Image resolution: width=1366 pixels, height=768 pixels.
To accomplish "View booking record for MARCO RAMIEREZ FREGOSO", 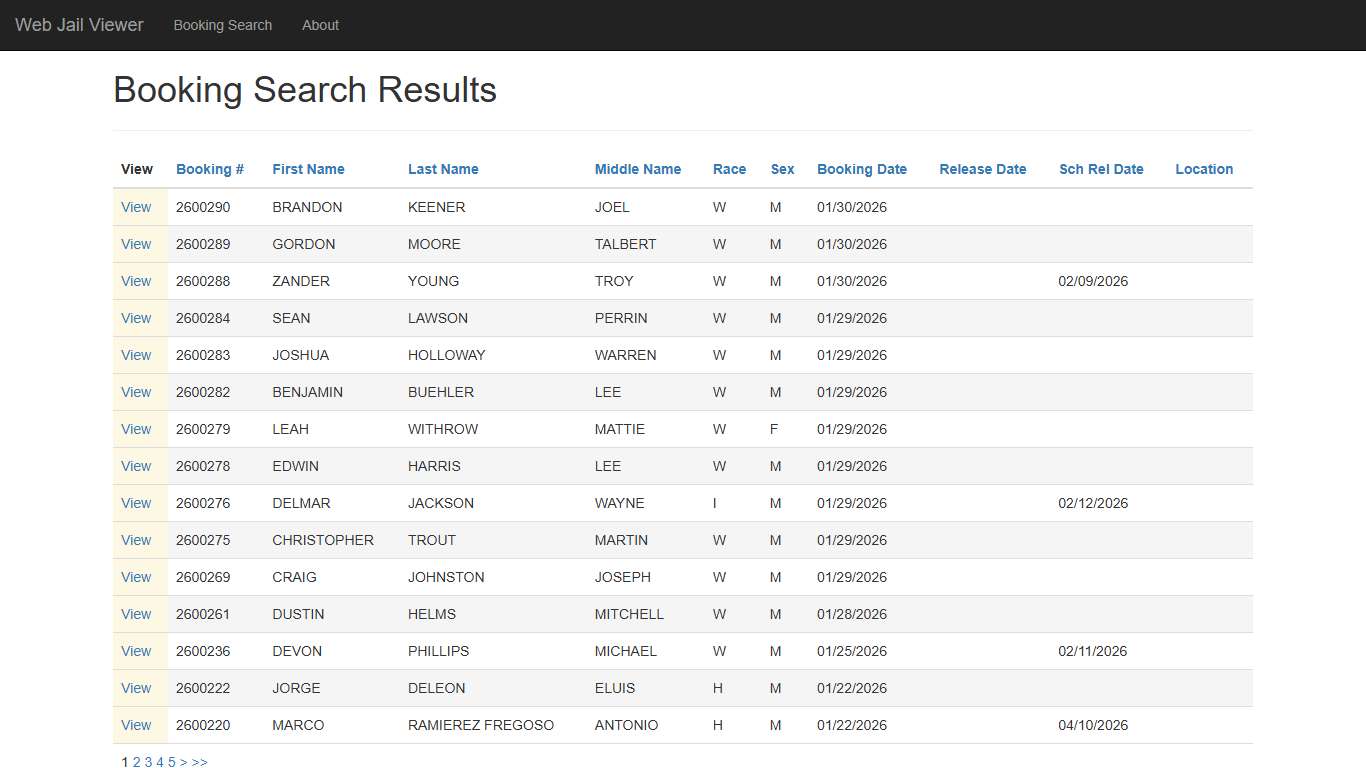I will 136,725.
